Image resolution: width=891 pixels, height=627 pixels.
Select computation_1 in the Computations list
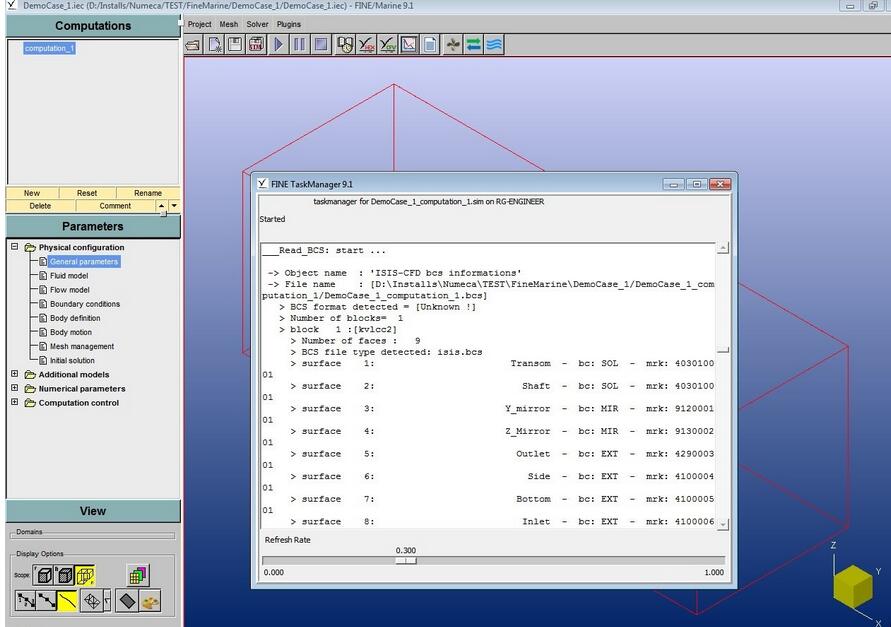tap(49, 48)
